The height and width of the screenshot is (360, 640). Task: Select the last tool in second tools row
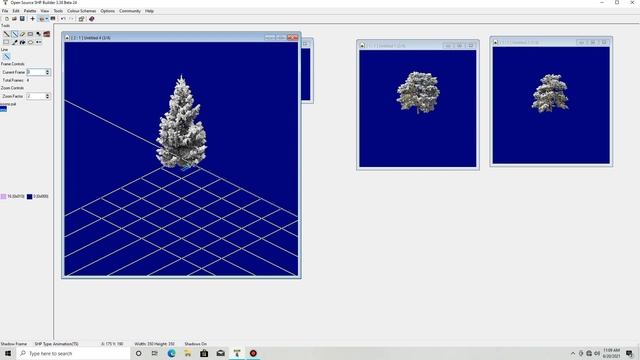[x=39, y=42]
